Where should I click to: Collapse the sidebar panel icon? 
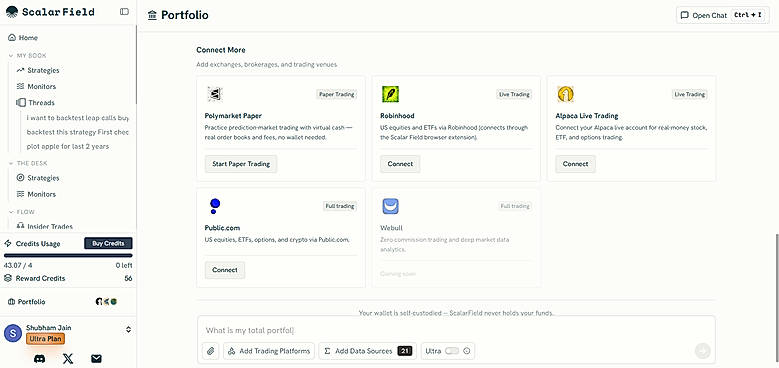pyautogui.click(x=124, y=11)
